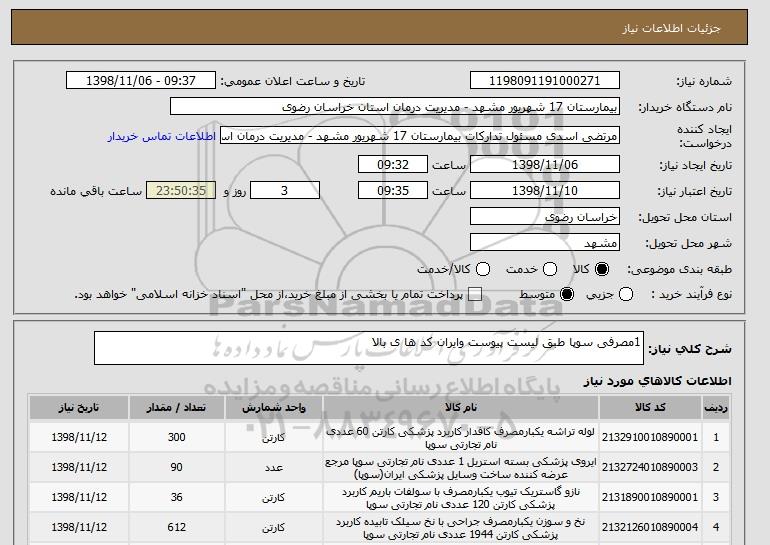
Task: Click quantity 90 in row 2
Action: (x=177, y=467)
